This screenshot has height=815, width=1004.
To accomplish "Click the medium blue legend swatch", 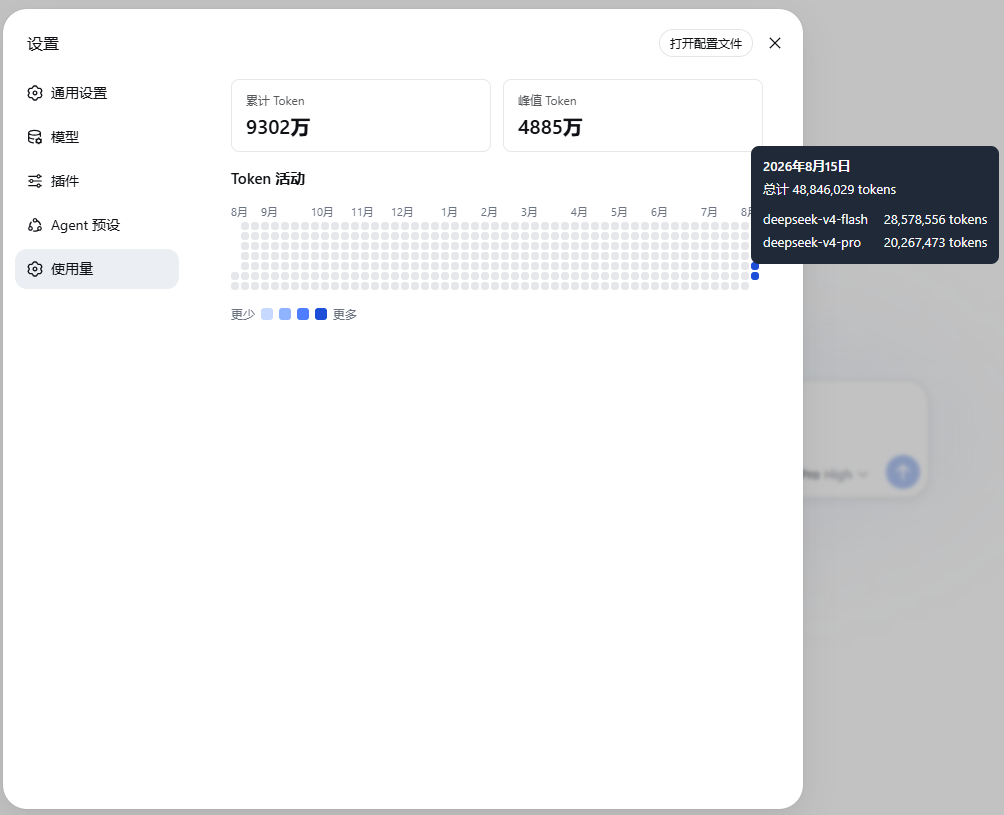I will click(x=303, y=314).
